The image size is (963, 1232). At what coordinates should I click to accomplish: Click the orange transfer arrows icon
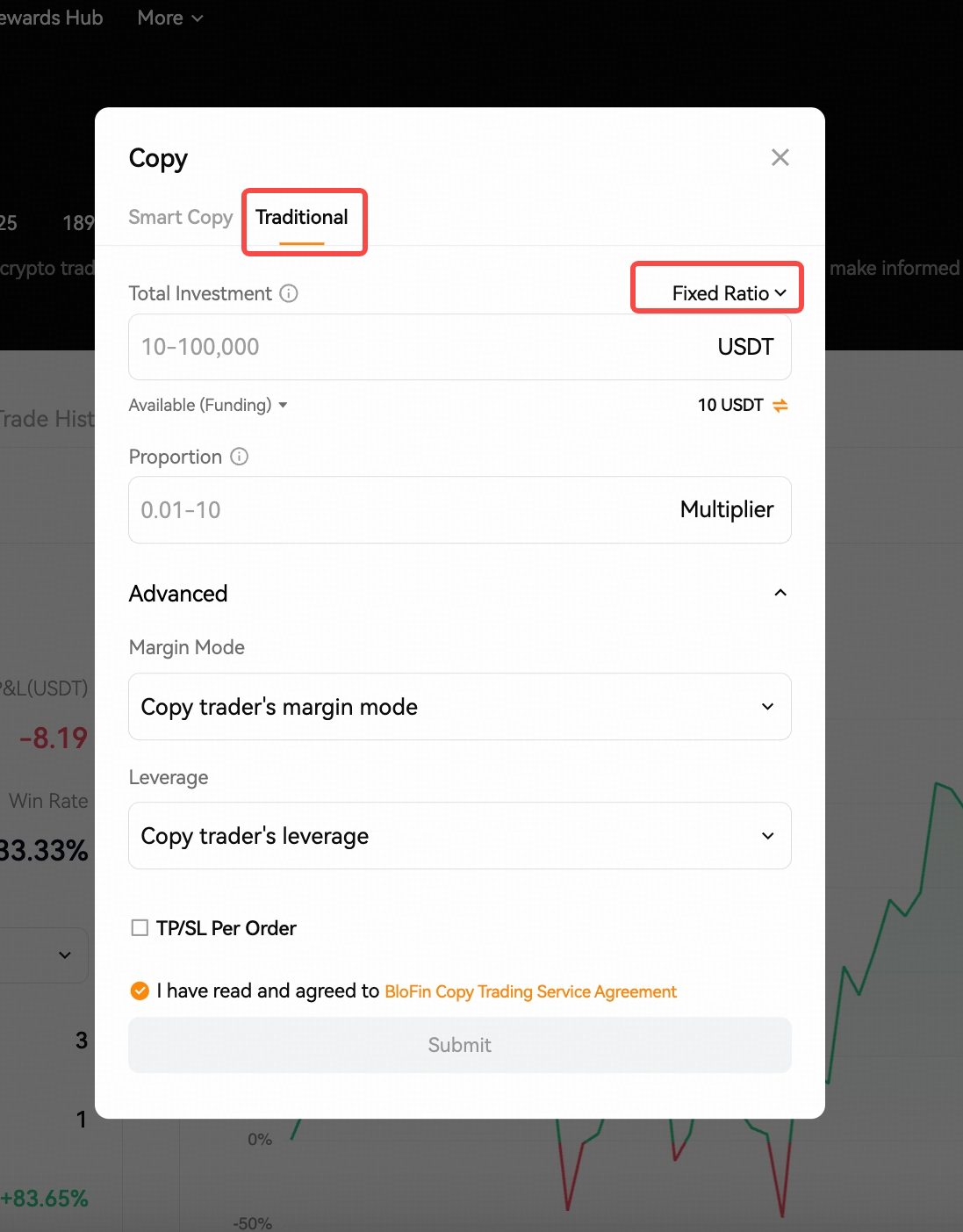(x=780, y=405)
